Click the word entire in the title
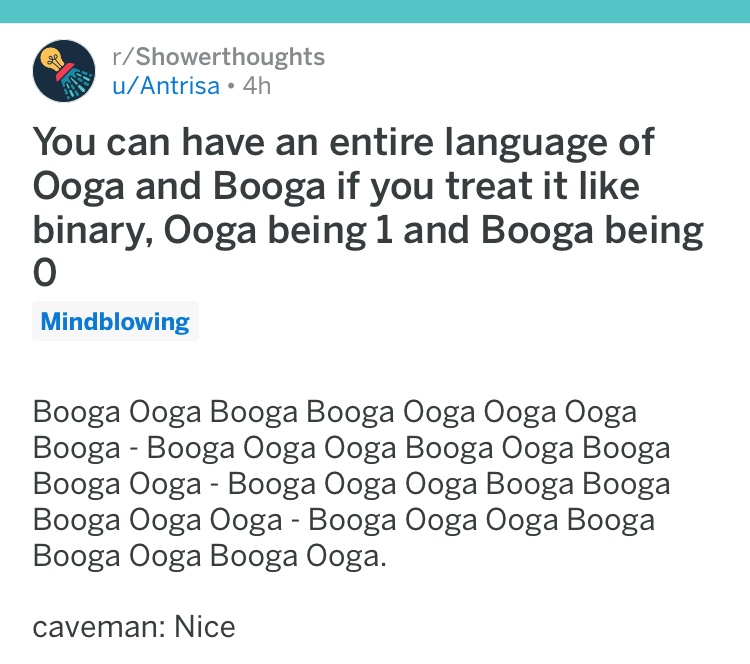This screenshot has width=750, height=664. click(382, 143)
